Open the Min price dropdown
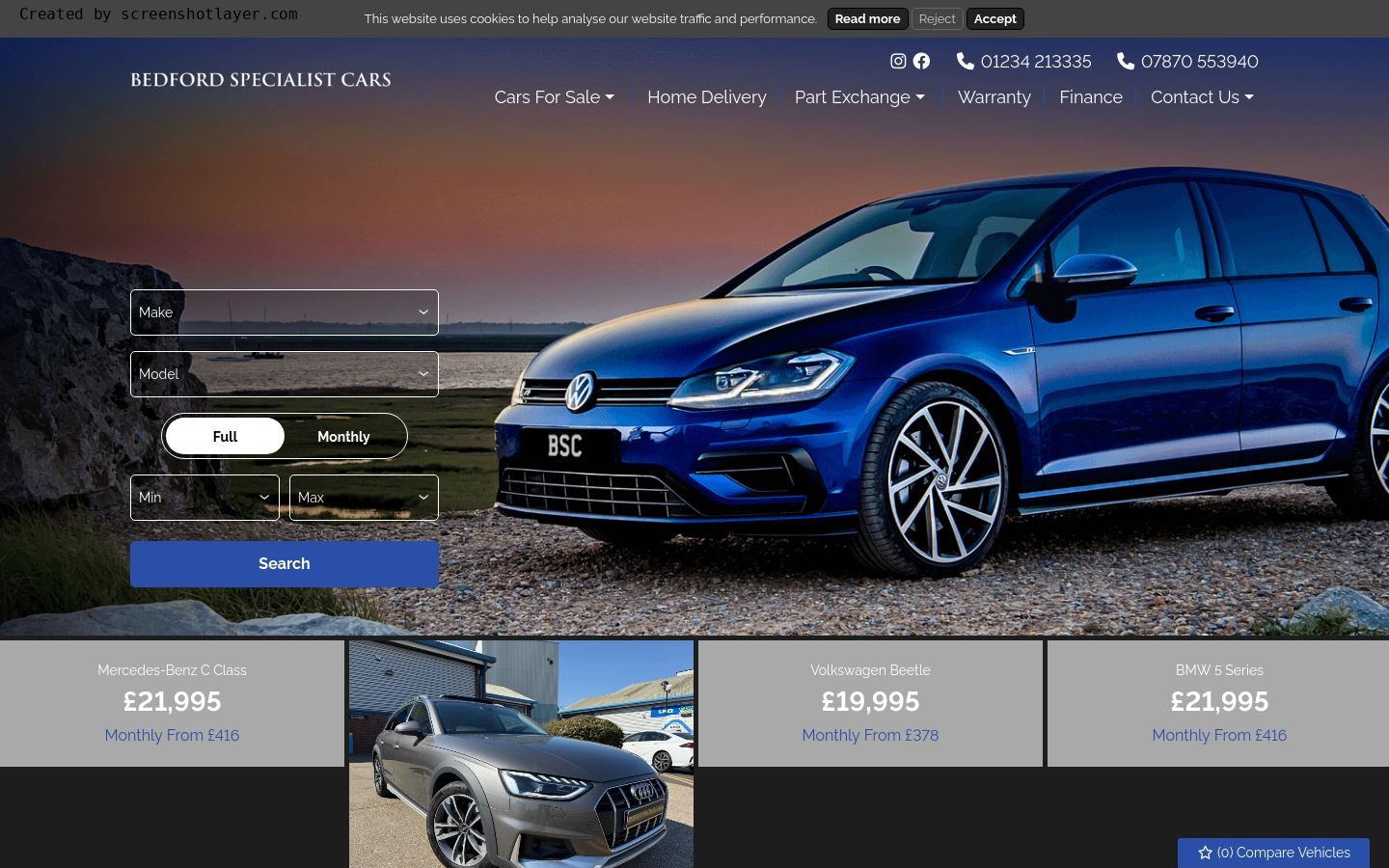 204,498
